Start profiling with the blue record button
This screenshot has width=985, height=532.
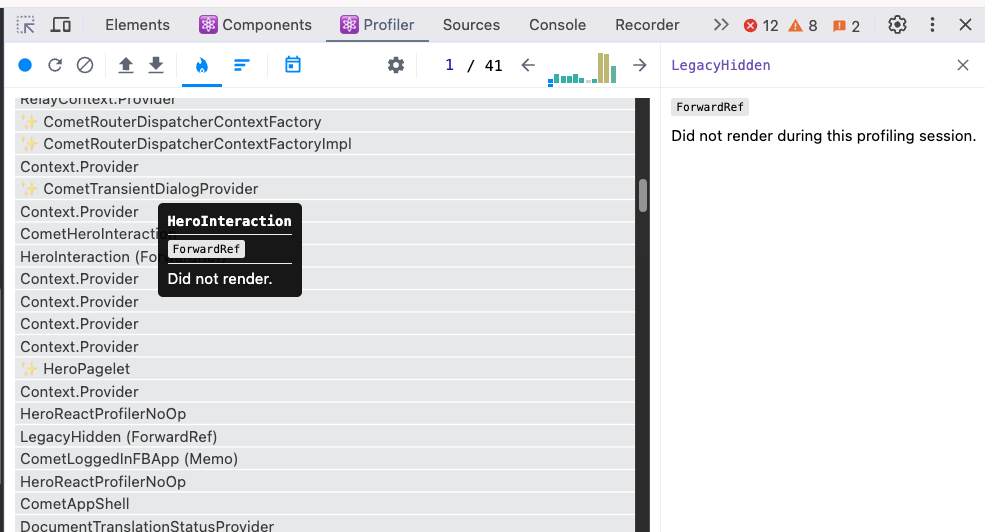[25, 65]
